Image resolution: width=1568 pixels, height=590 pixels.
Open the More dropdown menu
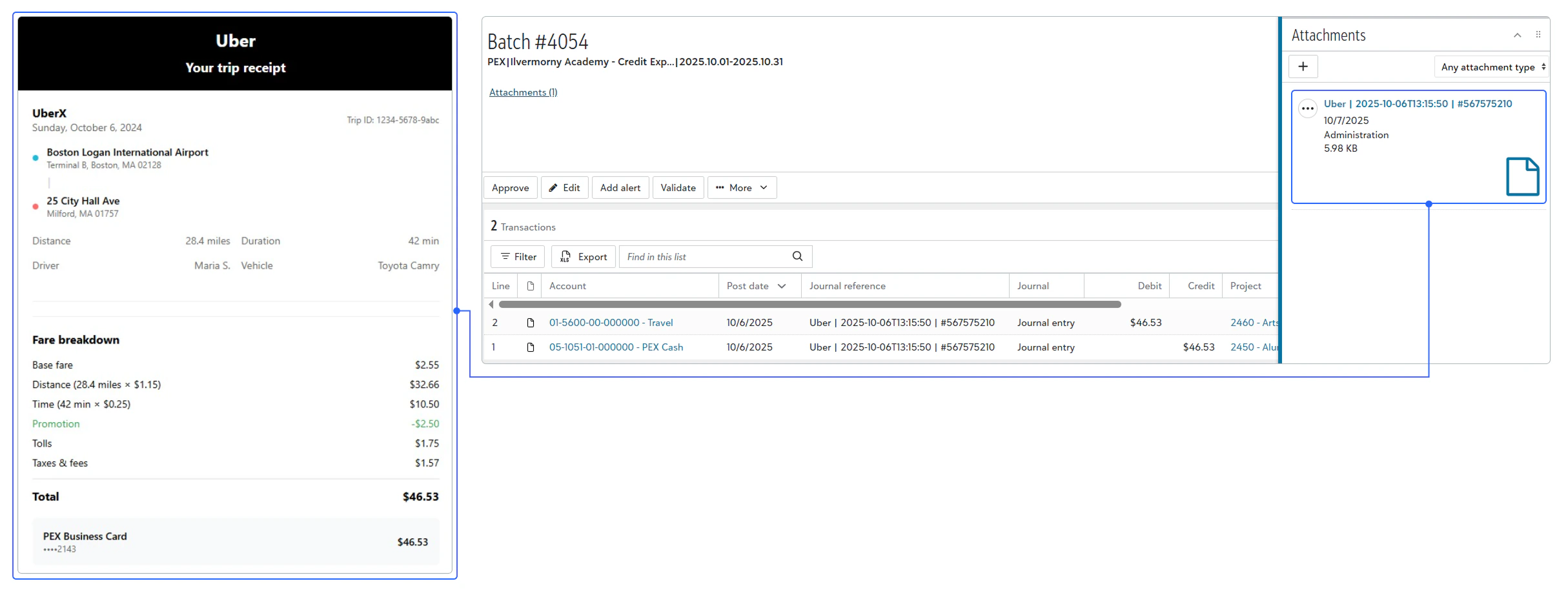pos(742,188)
